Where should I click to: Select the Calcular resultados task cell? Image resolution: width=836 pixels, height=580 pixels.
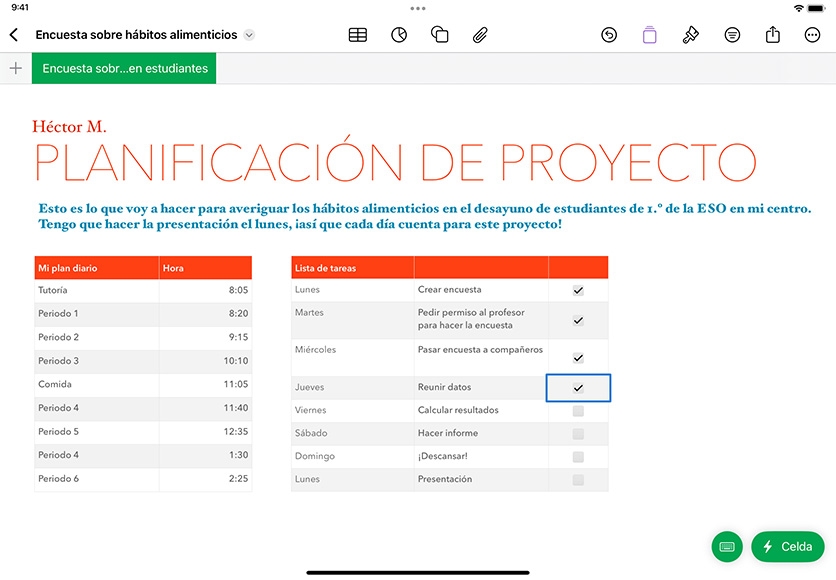pos(481,410)
